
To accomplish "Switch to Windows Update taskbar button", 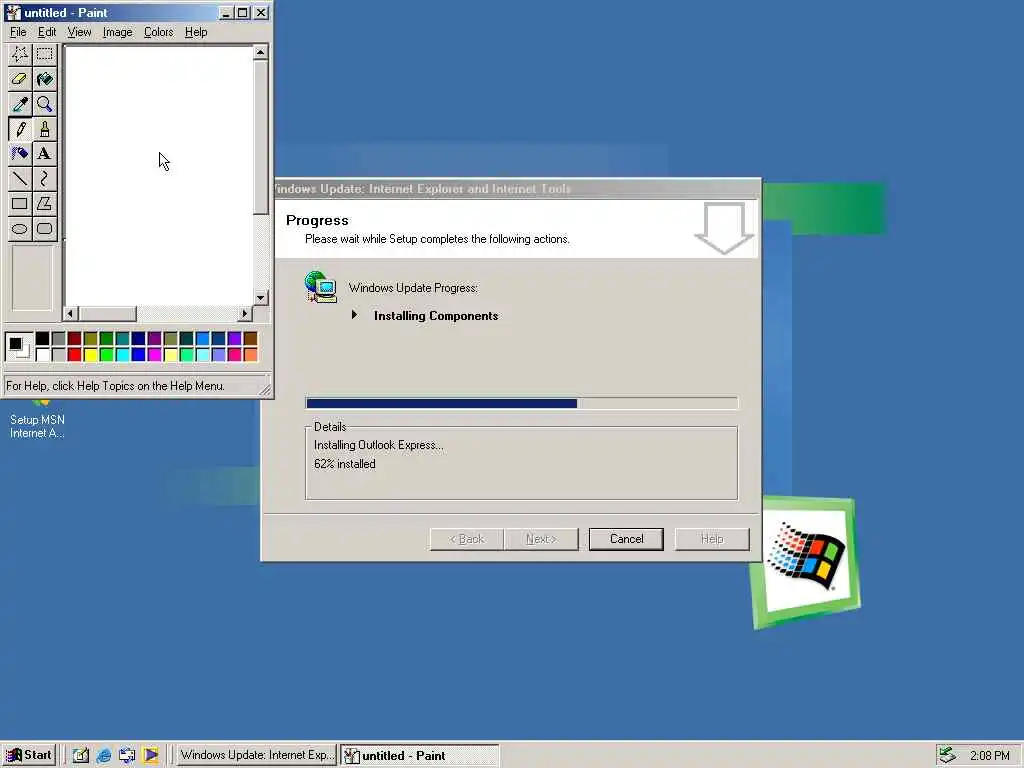I will 255,755.
